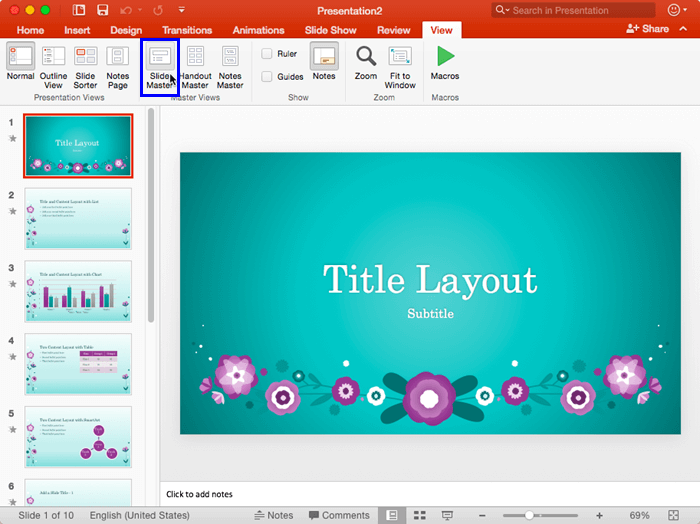
Task: Click the Share button
Action: point(648,29)
